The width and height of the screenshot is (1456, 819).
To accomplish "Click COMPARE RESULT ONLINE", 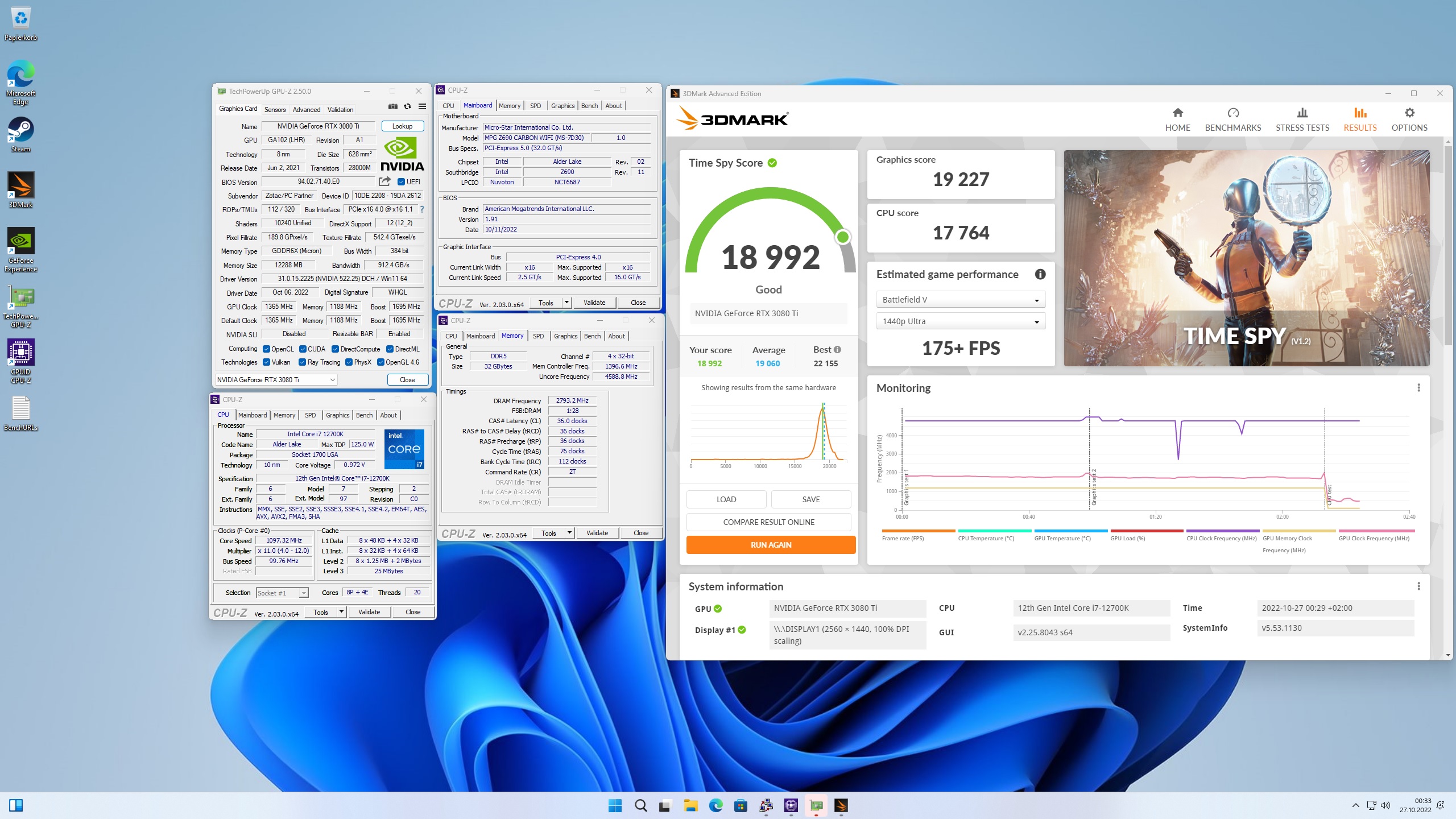I will [768, 522].
